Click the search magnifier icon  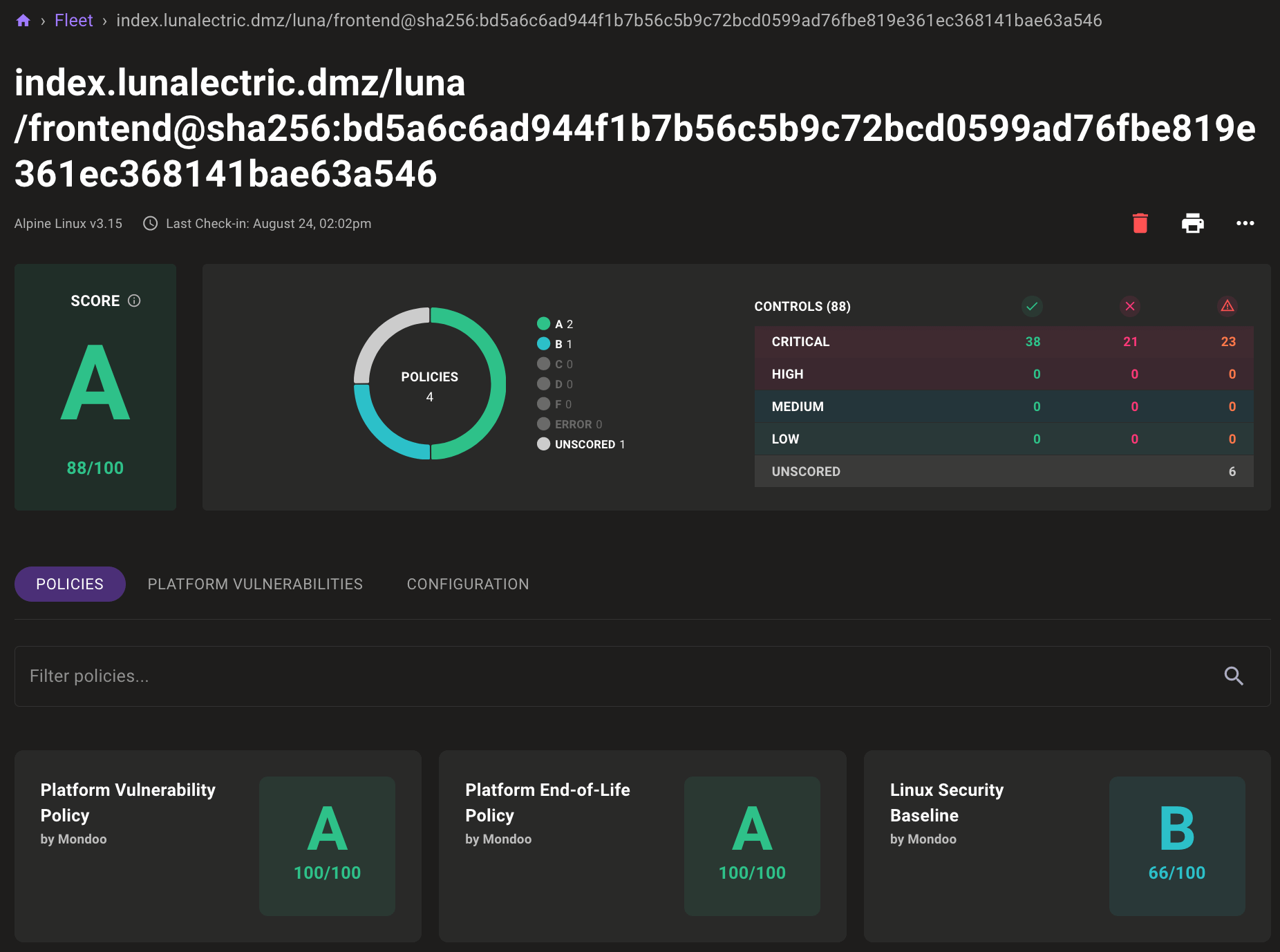pos(1234,676)
